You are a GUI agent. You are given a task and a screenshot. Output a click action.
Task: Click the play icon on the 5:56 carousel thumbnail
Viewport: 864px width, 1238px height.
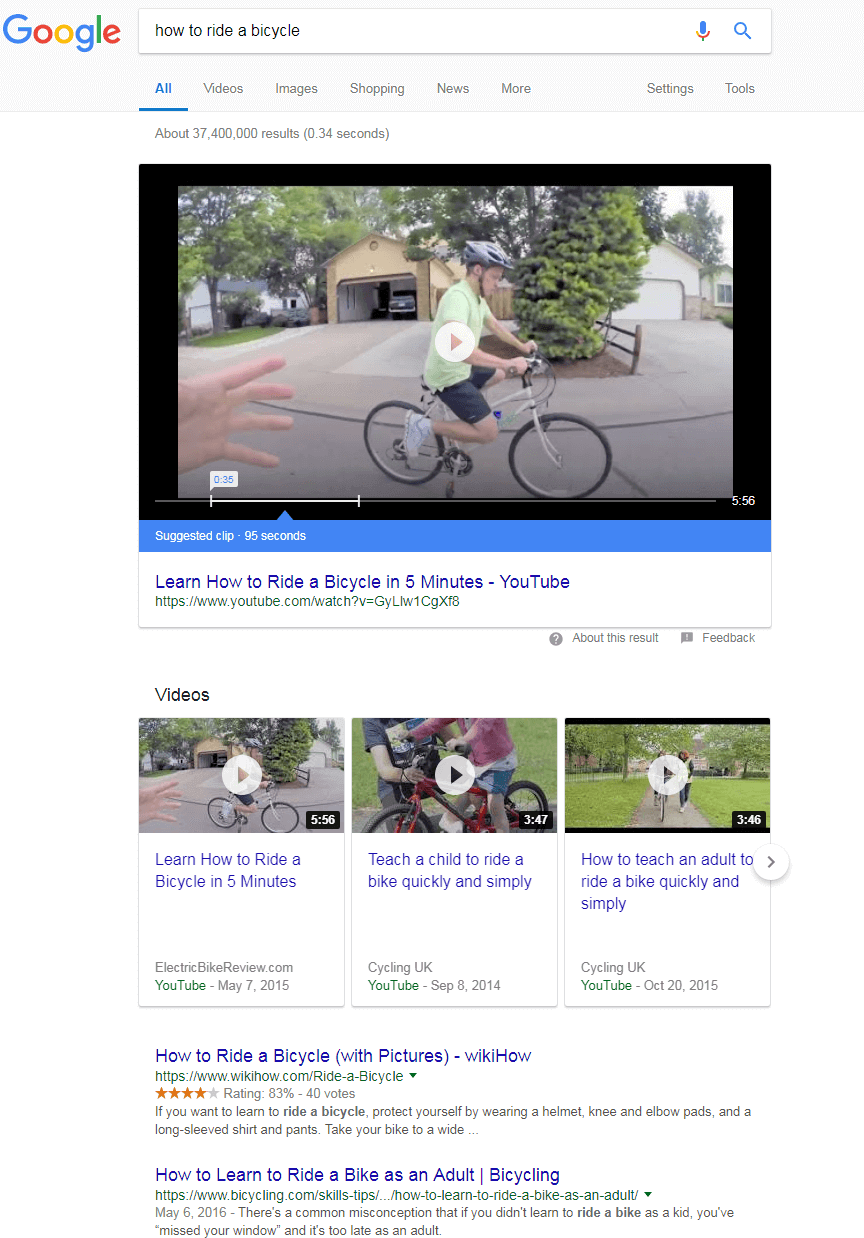coord(241,774)
